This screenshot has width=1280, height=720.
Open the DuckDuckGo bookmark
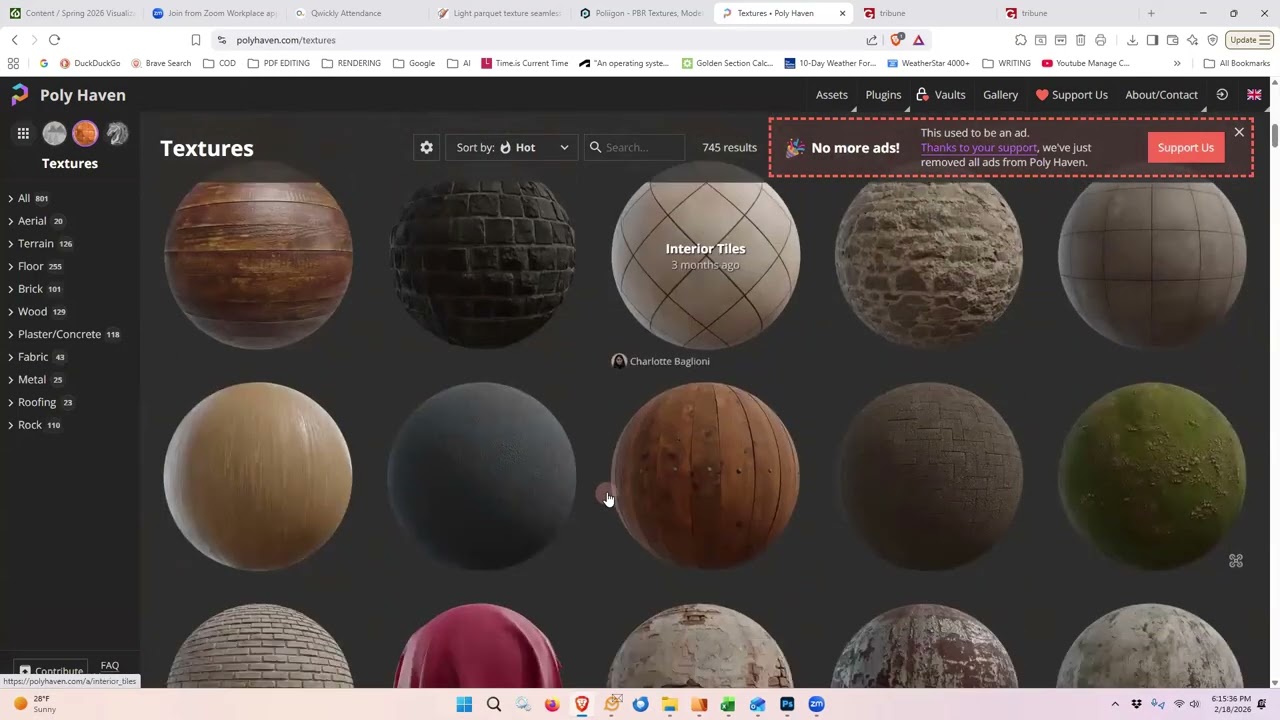tap(90, 63)
